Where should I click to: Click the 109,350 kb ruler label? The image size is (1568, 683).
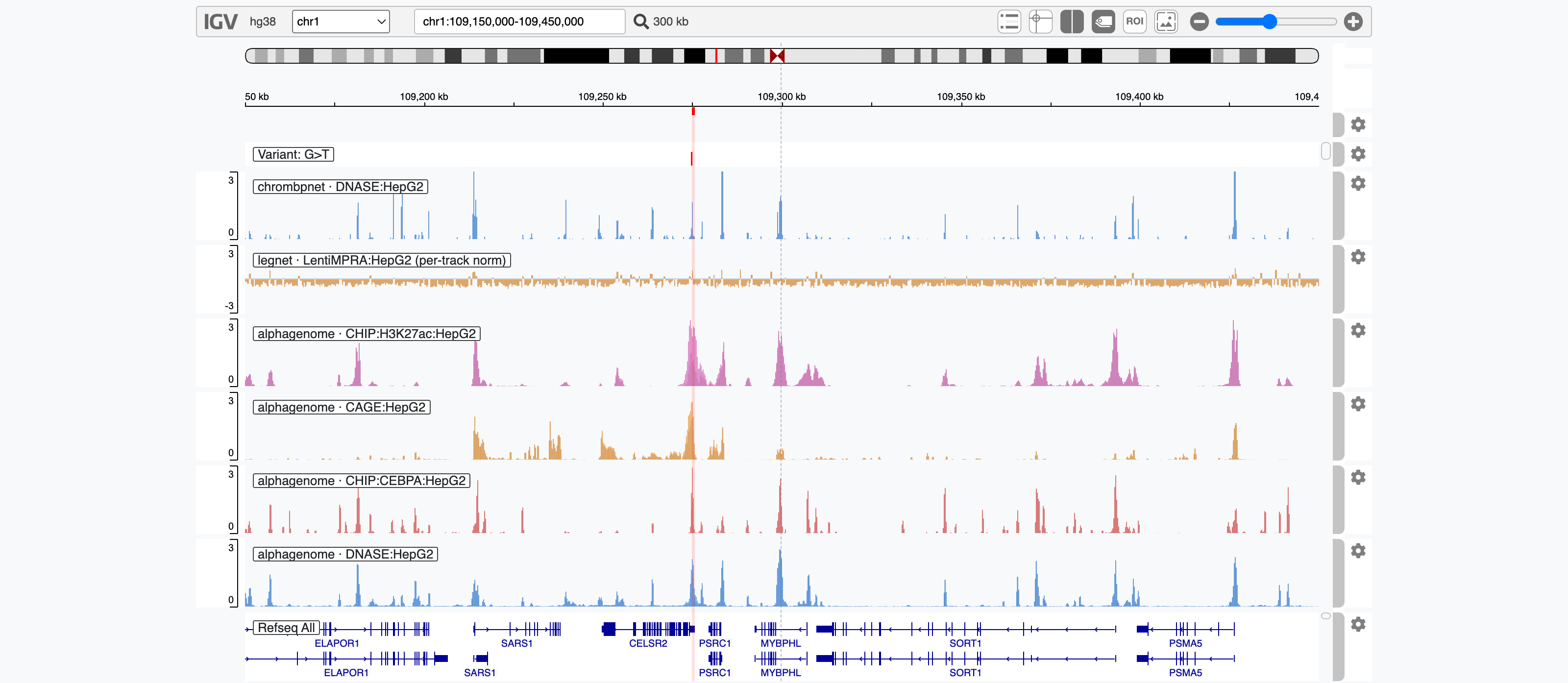click(x=960, y=96)
